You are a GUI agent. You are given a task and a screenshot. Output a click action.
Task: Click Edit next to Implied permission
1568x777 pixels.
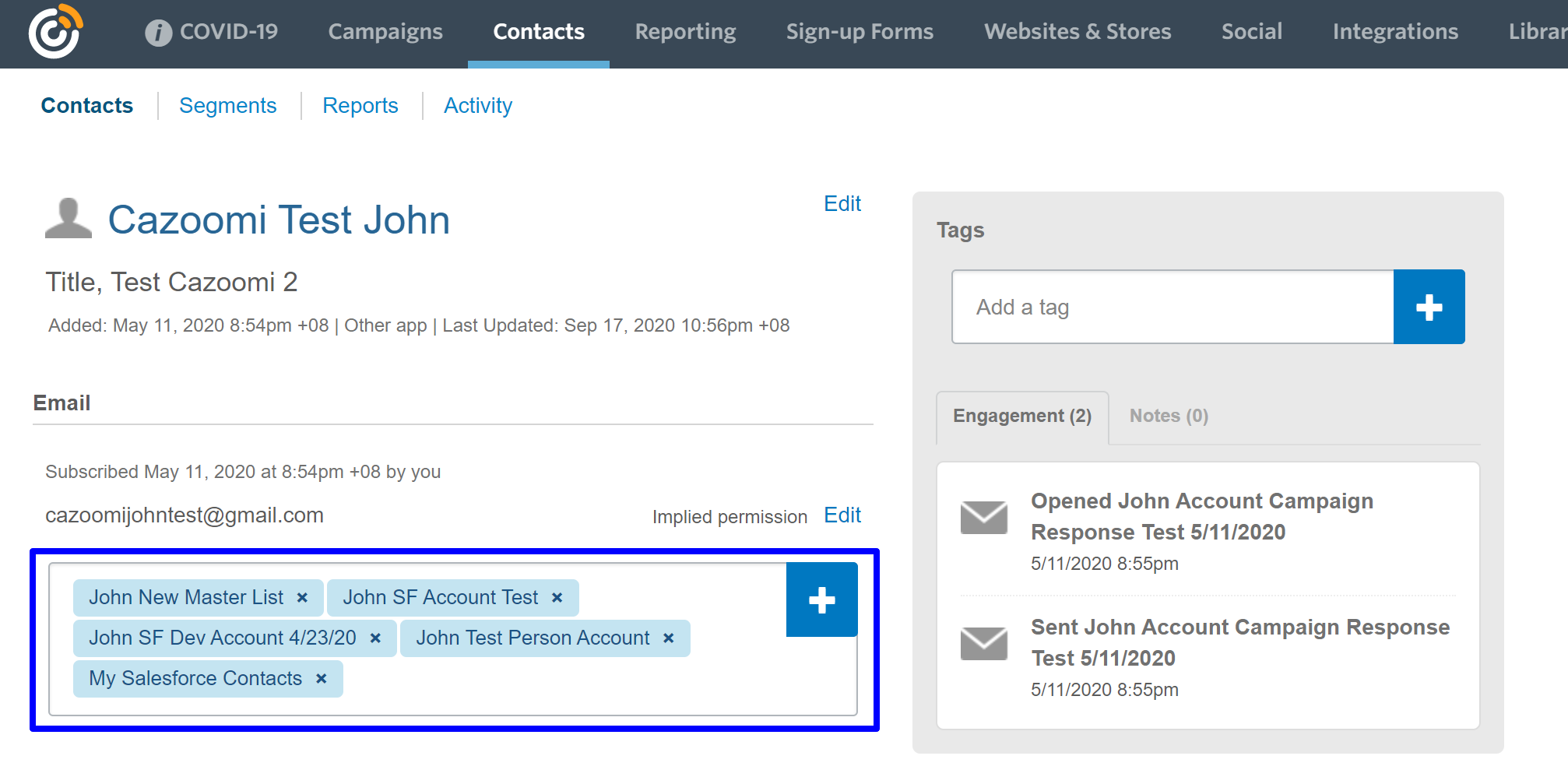tap(842, 515)
